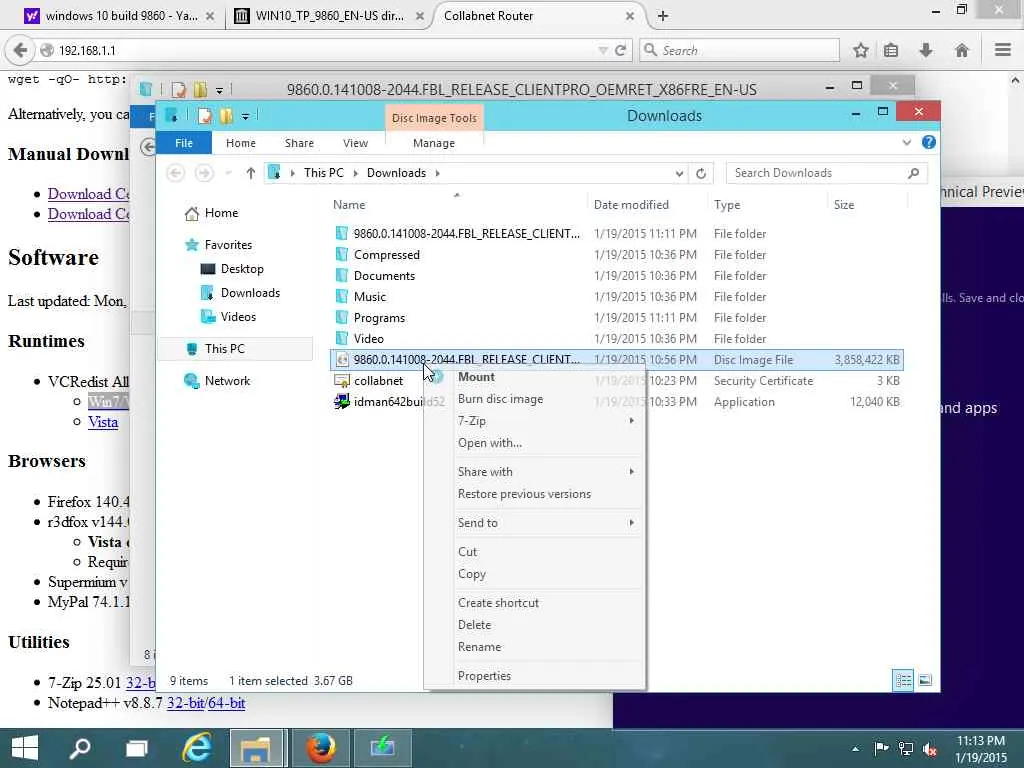Open the Manage ribbon tab
The image size is (1024, 768).
tap(434, 143)
